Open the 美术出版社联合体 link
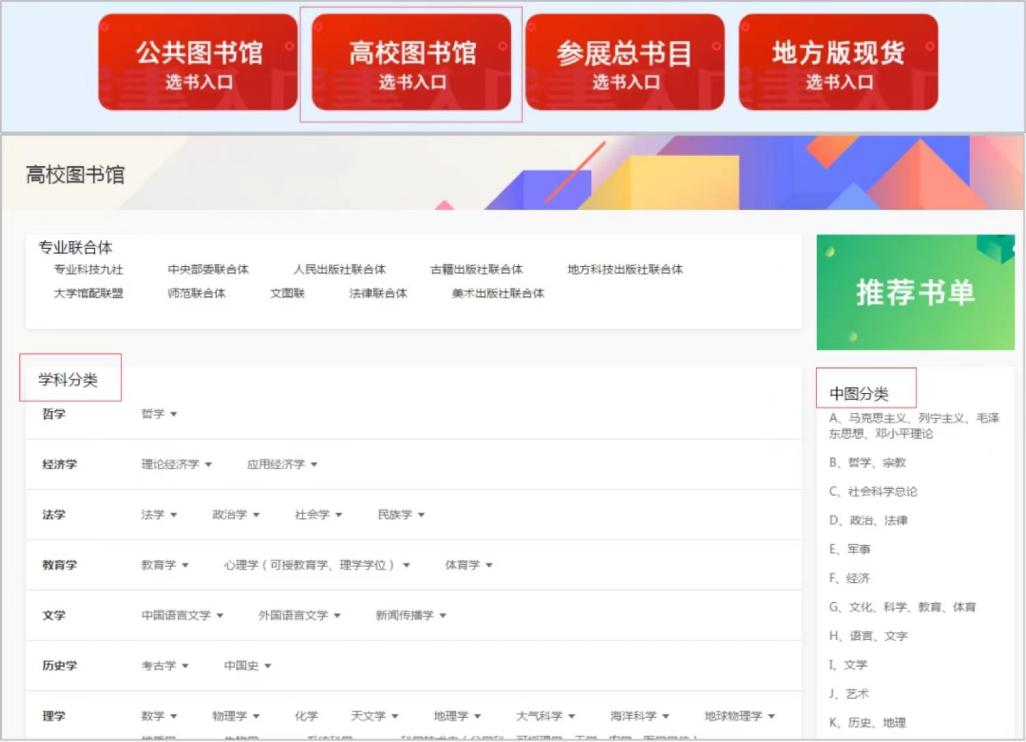 coord(498,294)
